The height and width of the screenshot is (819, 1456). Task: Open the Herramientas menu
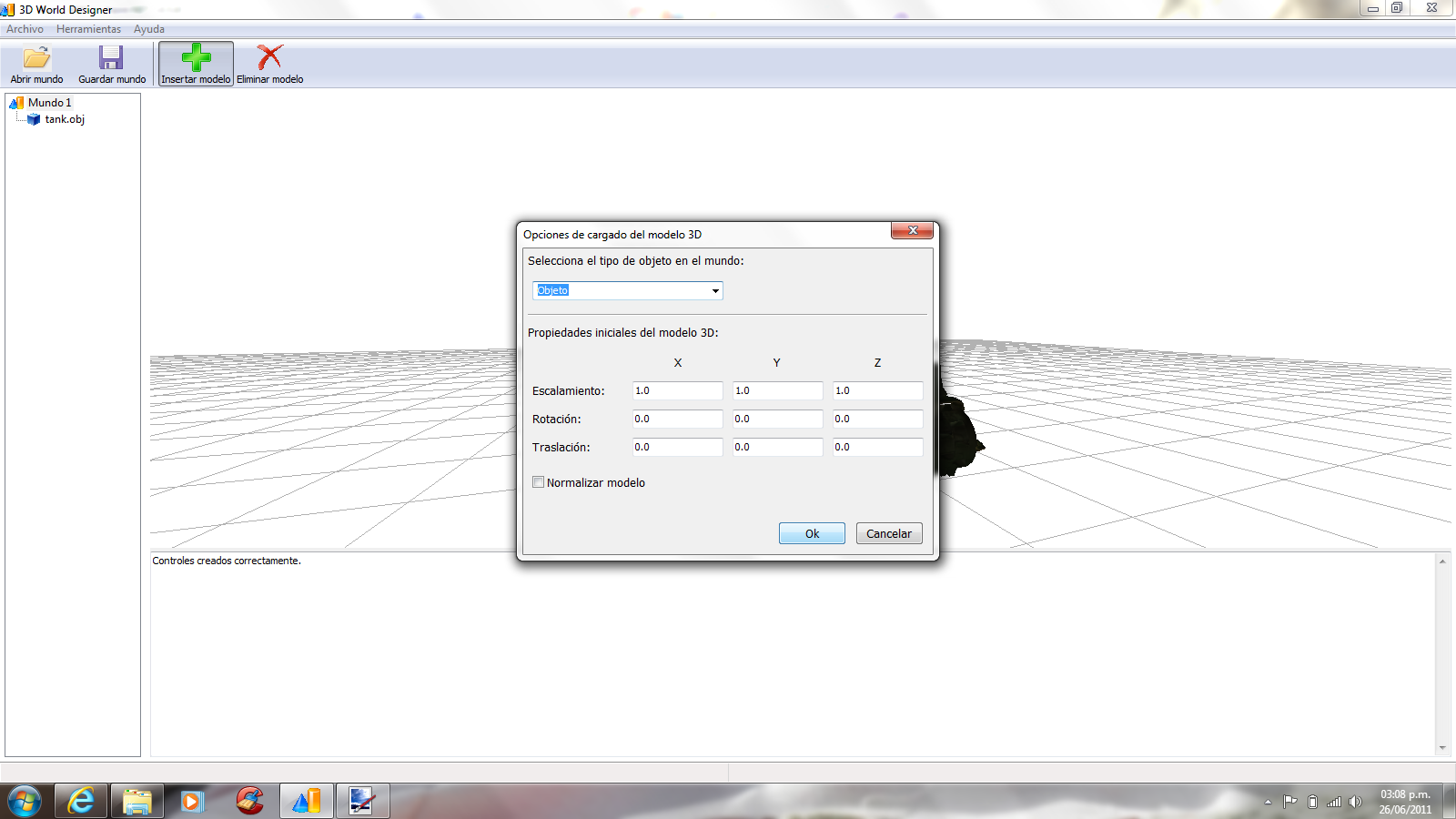coord(88,29)
